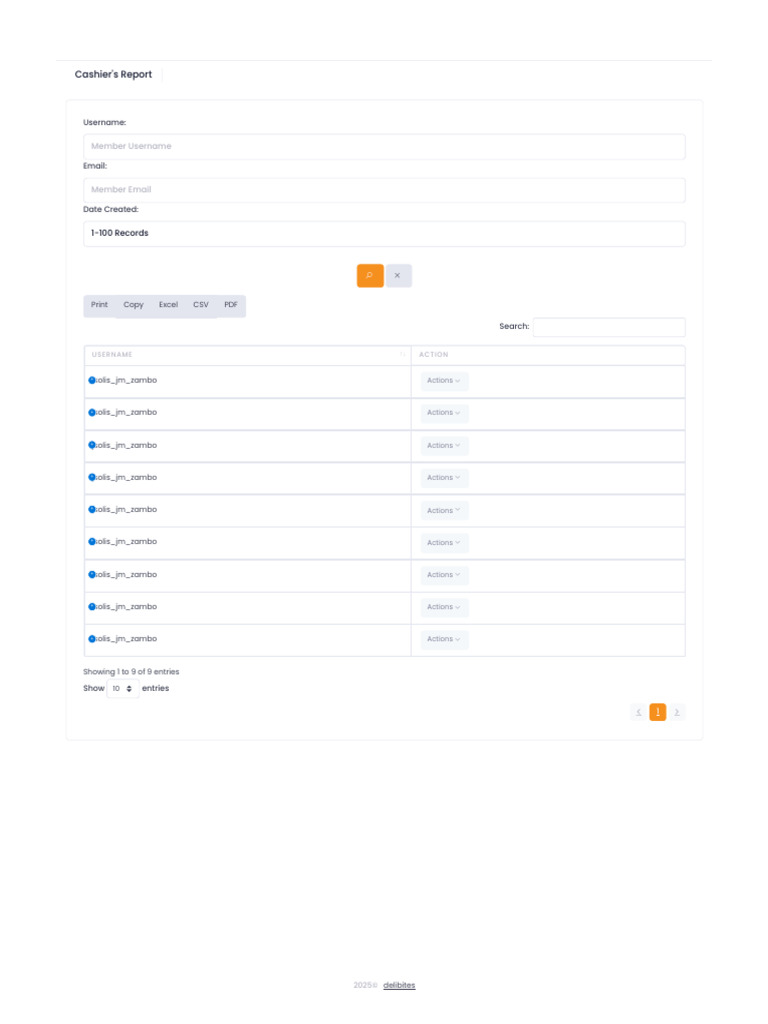
Task: Click the blue icon in the eighth table row
Action: pos(92,607)
